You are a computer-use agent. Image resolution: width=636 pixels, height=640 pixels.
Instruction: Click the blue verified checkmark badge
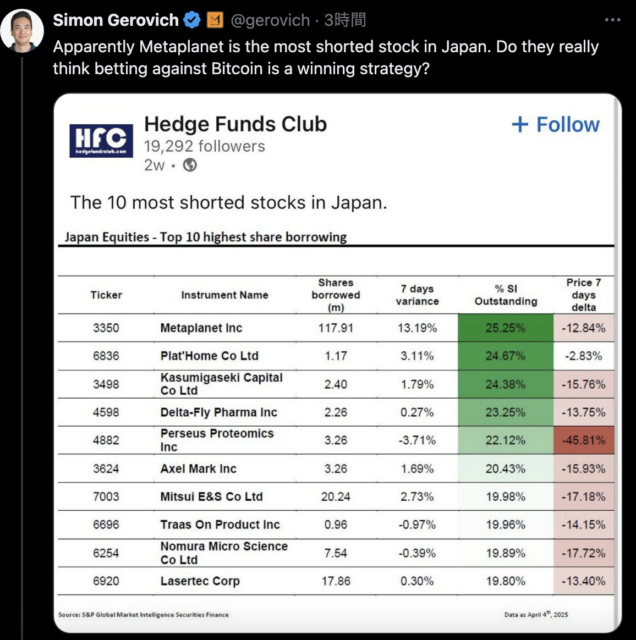(x=191, y=20)
